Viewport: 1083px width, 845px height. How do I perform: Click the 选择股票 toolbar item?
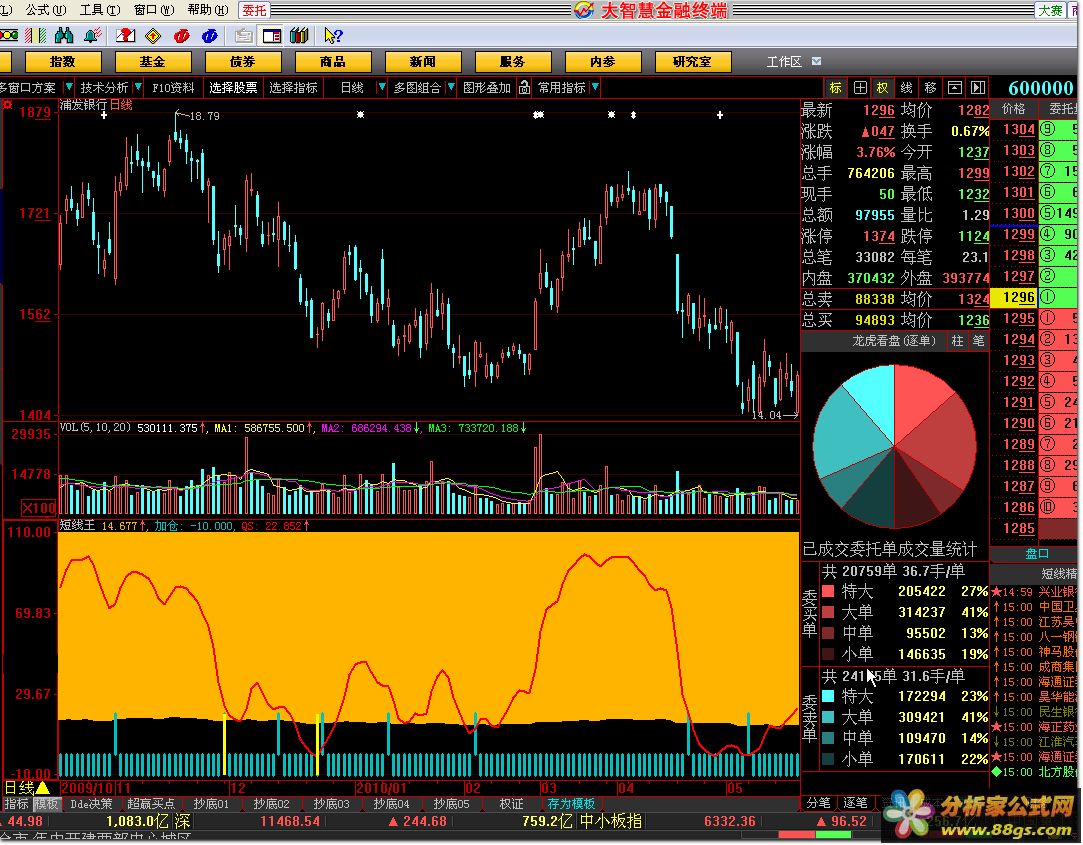coord(233,88)
